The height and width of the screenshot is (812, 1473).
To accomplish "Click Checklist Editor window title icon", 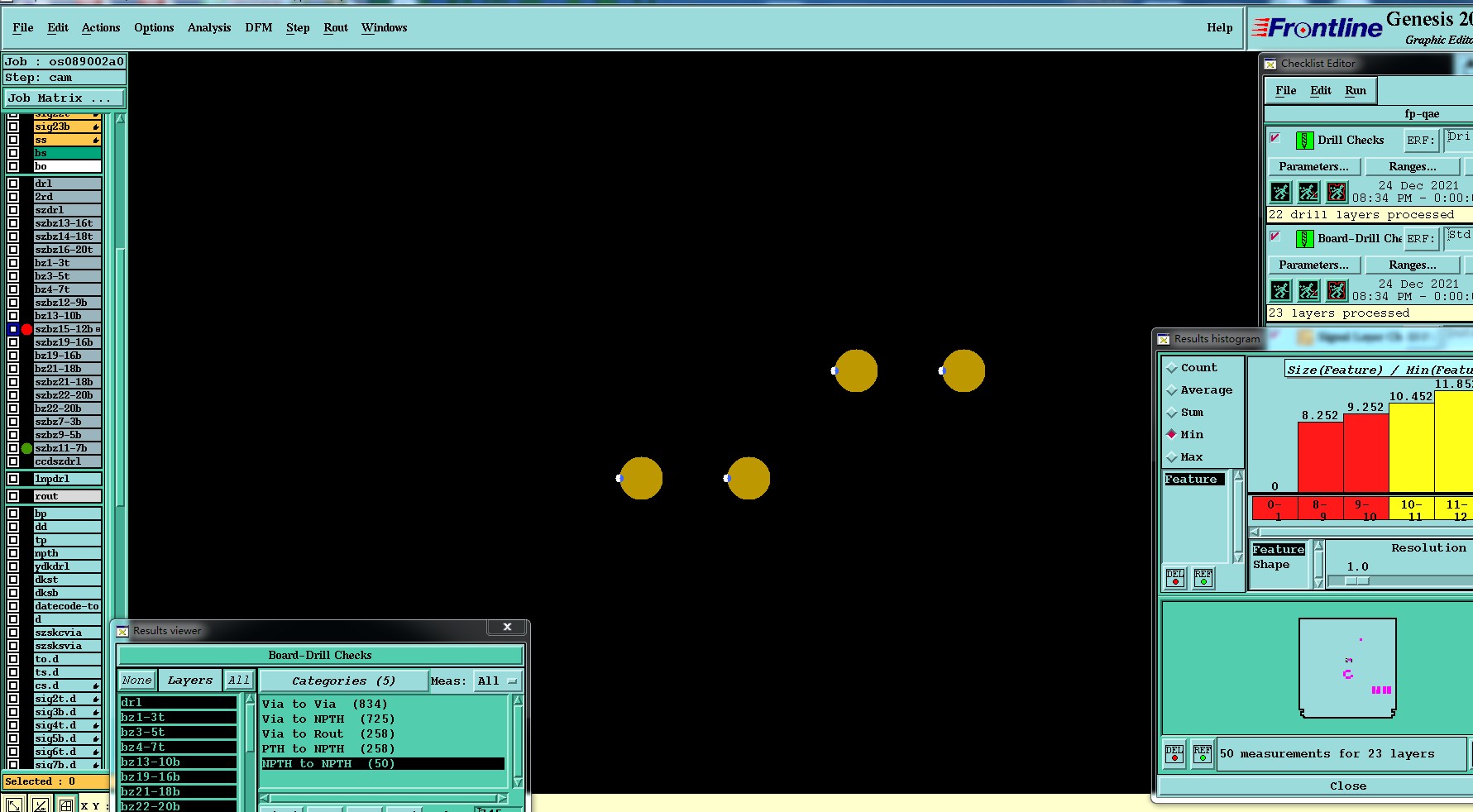I will (x=1270, y=64).
